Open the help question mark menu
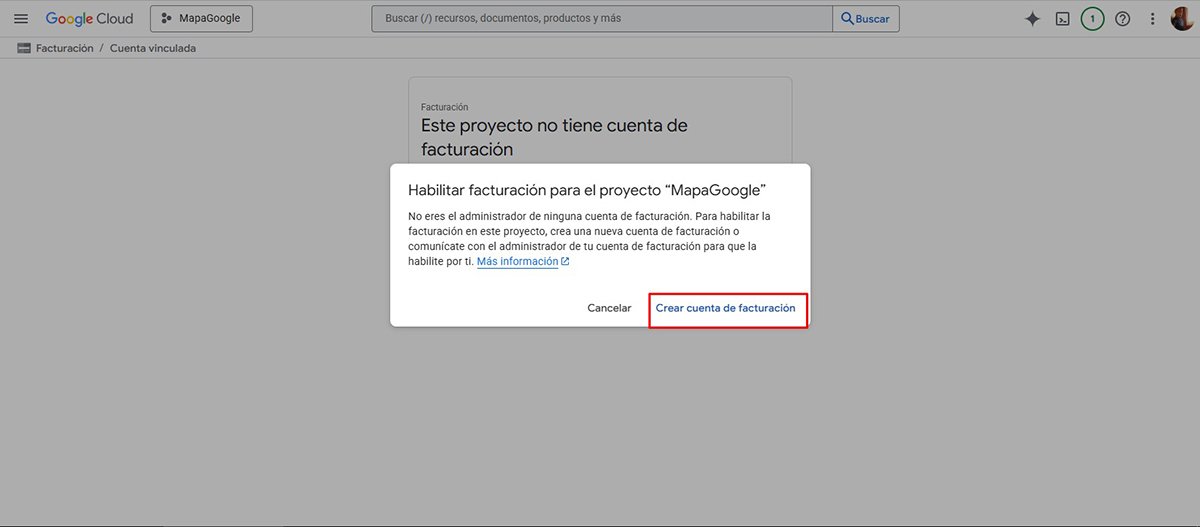The width and height of the screenshot is (1200, 527). coord(1122,19)
